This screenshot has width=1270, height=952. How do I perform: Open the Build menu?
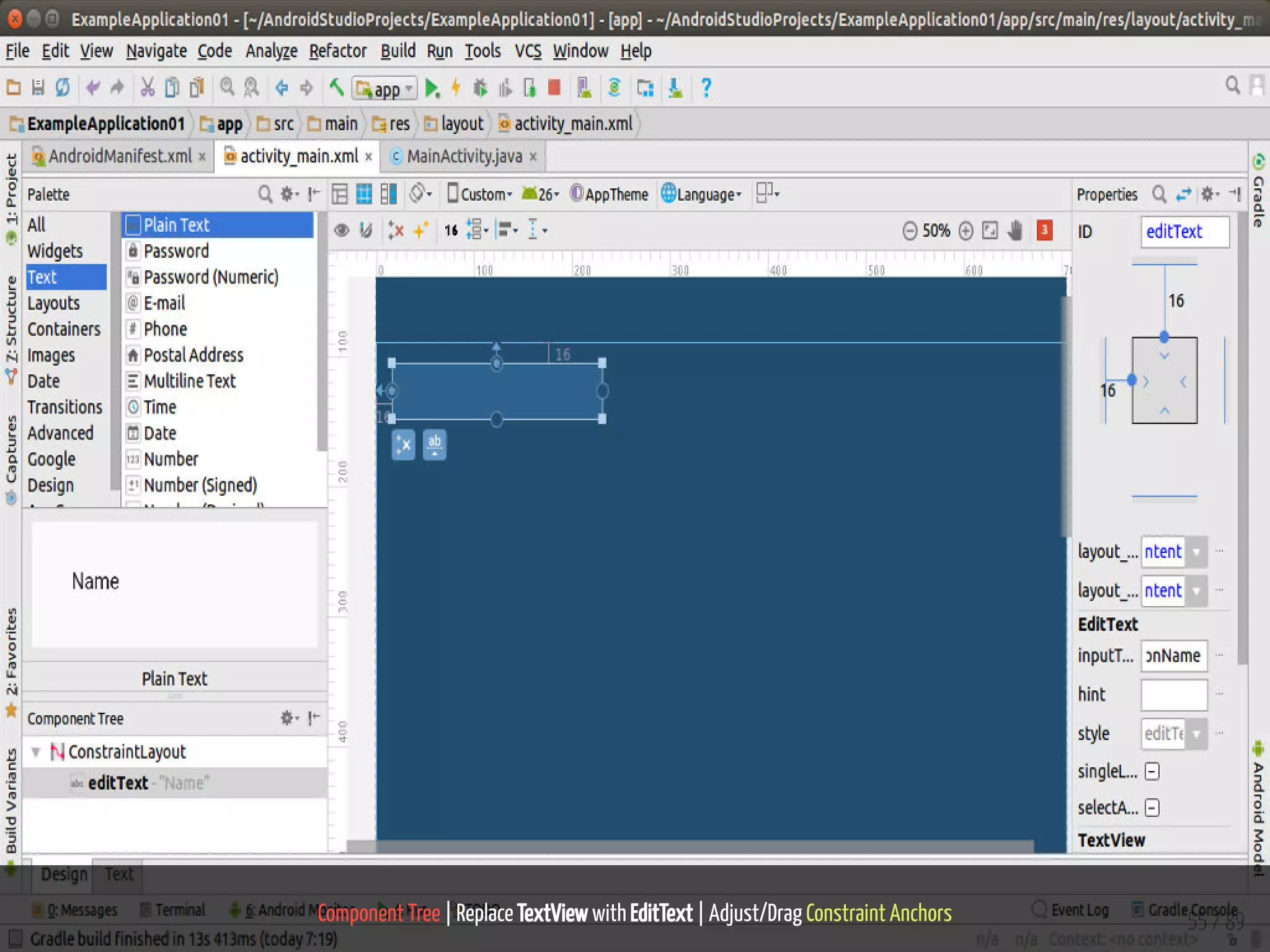click(x=398, y=51)
